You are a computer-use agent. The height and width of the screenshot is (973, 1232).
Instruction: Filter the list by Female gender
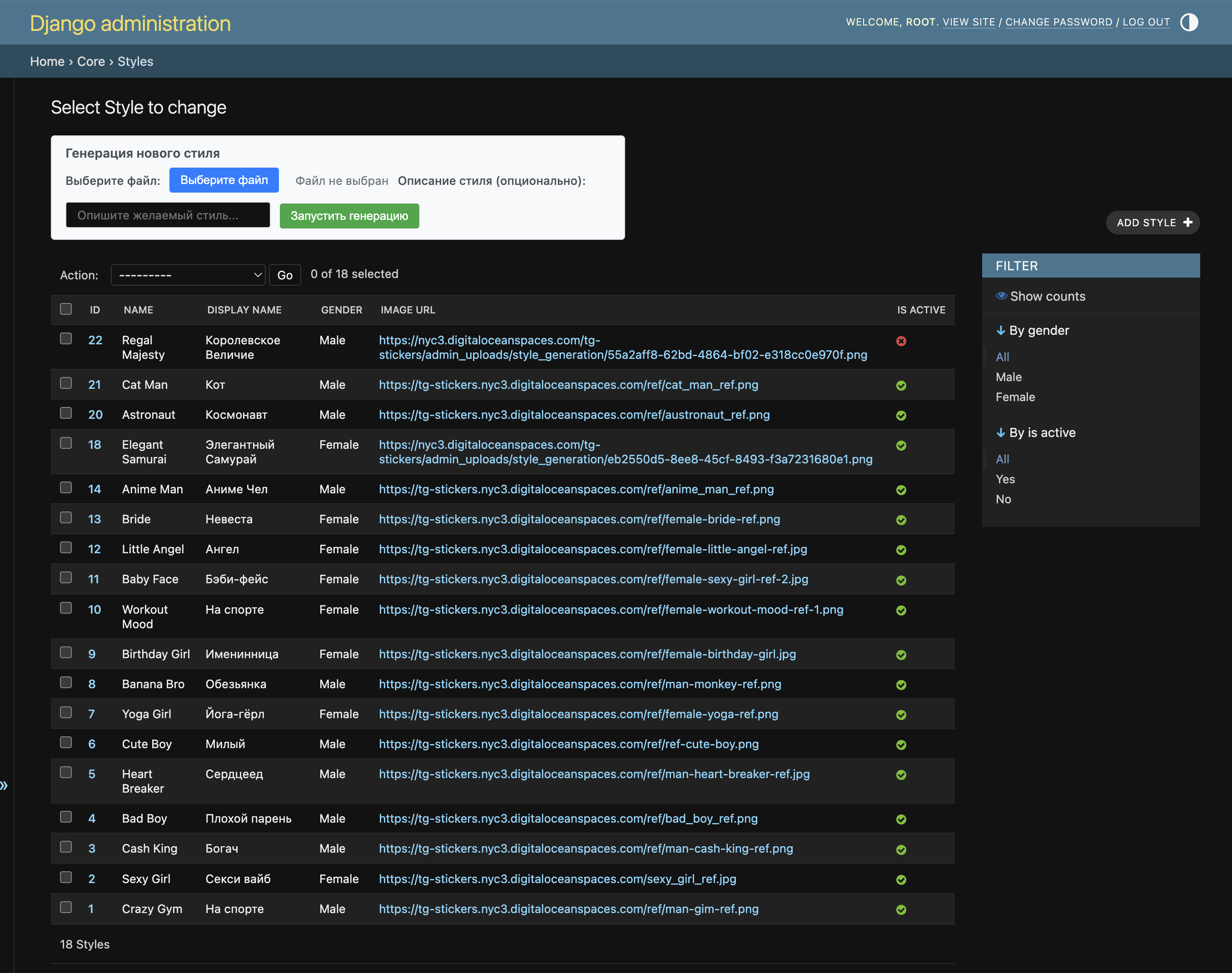tap(1015, 397)
